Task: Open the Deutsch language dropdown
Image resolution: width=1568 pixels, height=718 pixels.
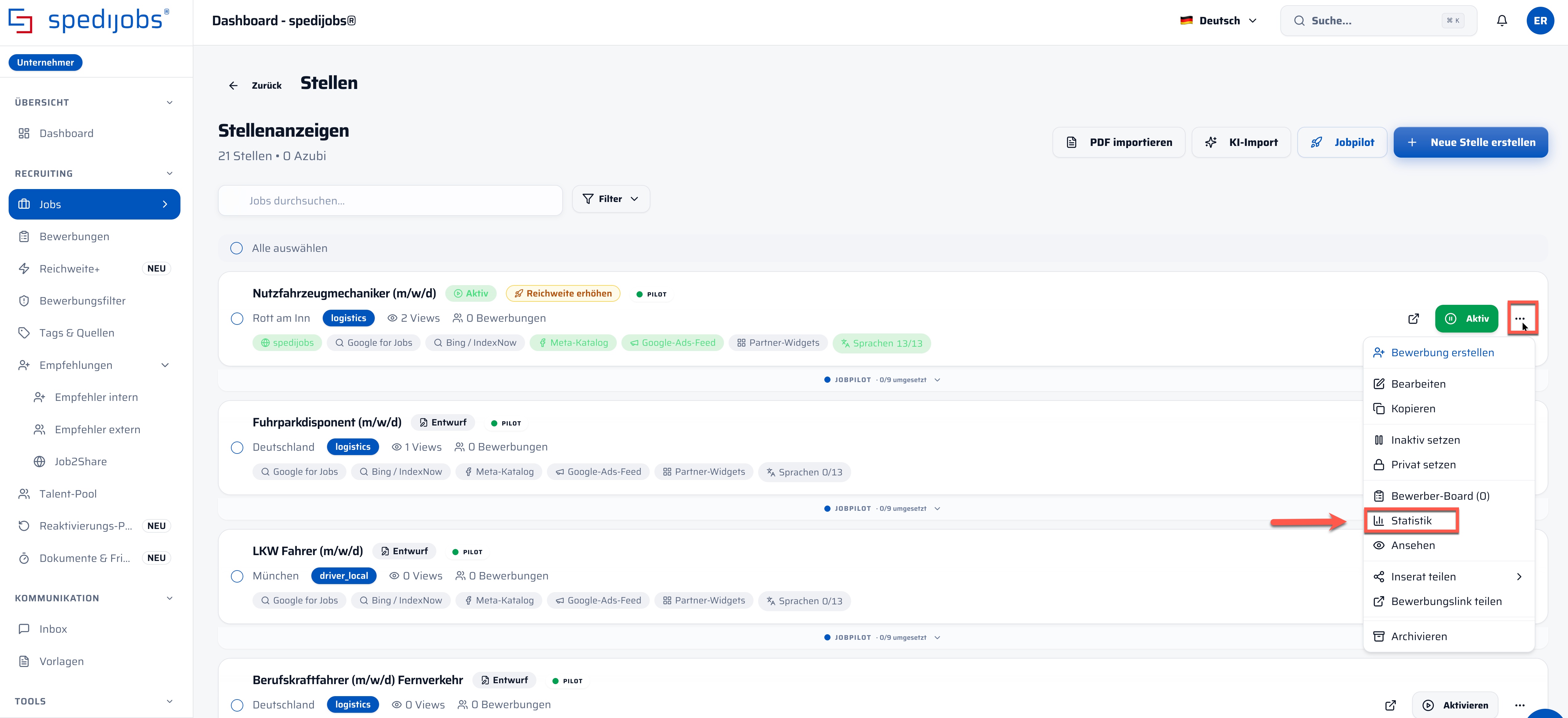Action: click(x=1218, y=21)
